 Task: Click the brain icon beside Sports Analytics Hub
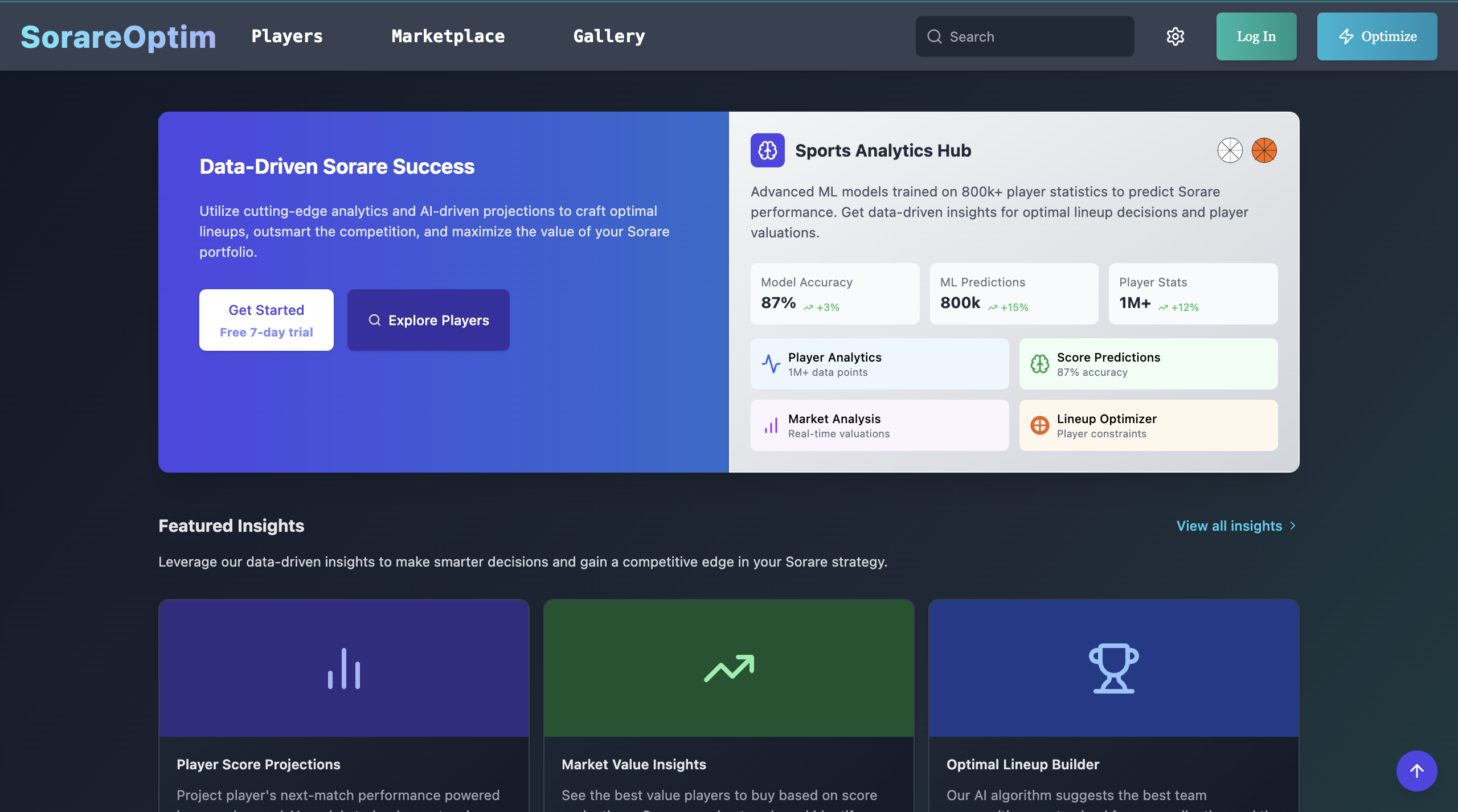tap(767, 150)
